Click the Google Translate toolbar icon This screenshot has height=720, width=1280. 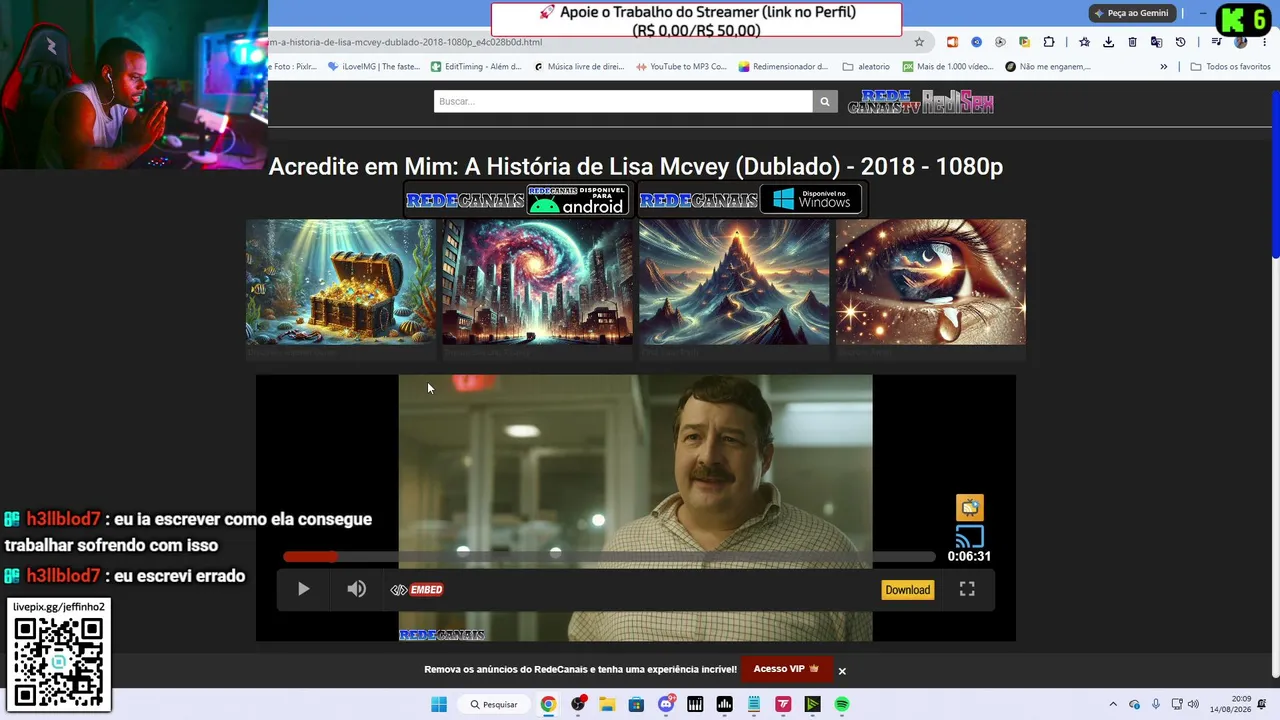1156,42
